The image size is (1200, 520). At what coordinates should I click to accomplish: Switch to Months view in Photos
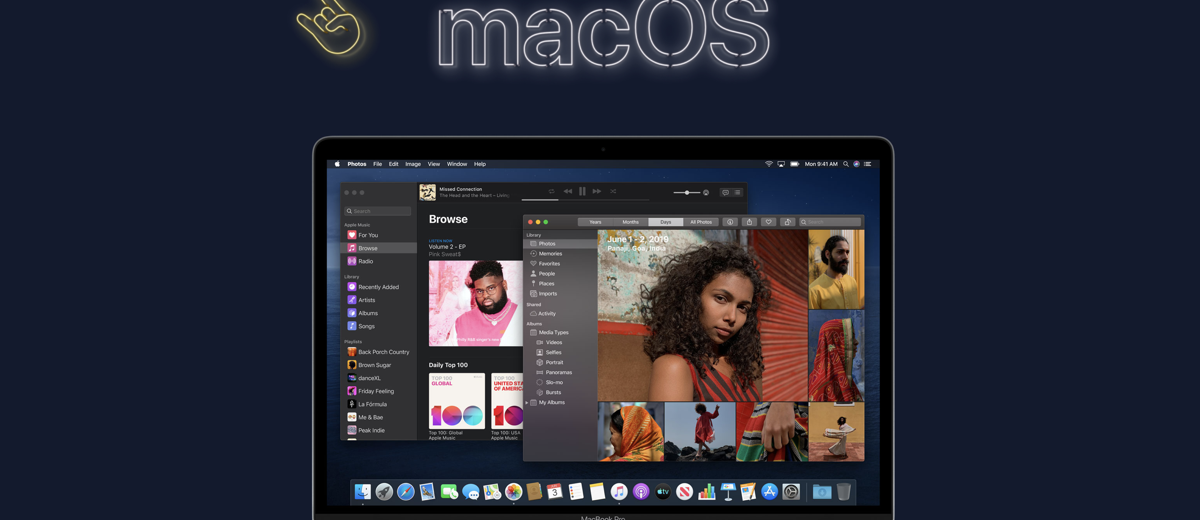click(x=630, y=222)
